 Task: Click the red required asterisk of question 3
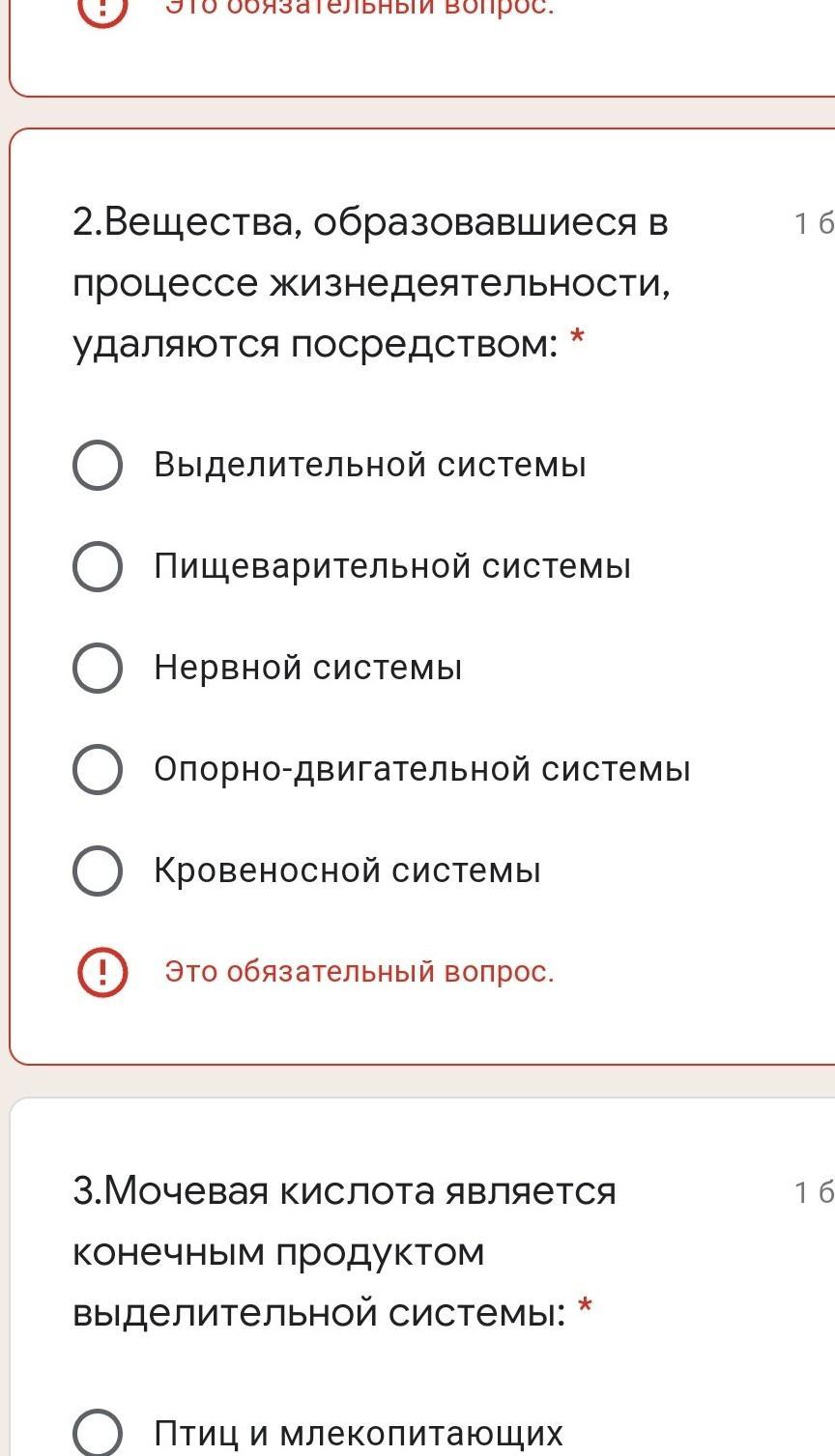pos(585,1309)
